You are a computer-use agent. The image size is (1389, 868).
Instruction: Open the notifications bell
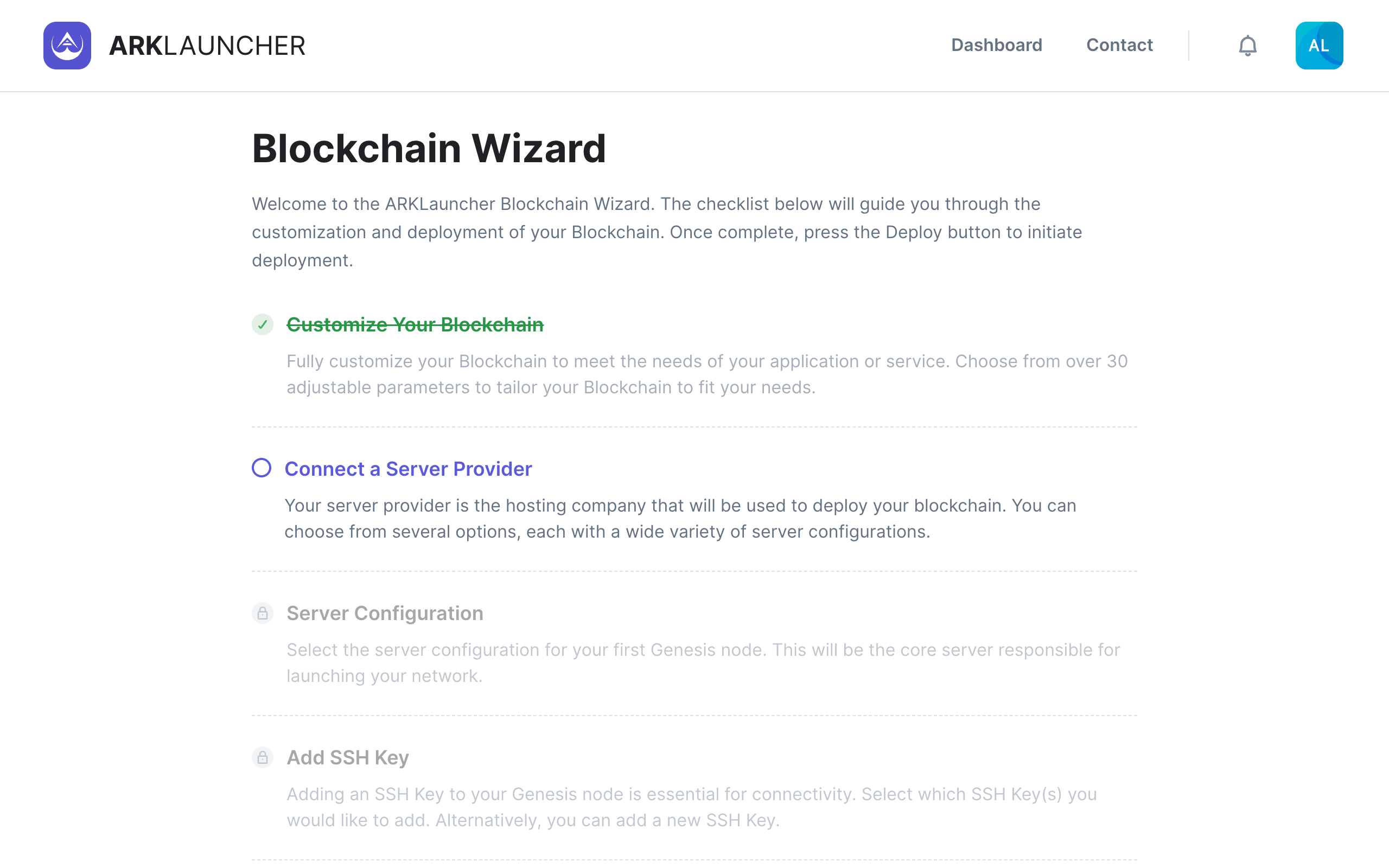(x=1247, y=46)
